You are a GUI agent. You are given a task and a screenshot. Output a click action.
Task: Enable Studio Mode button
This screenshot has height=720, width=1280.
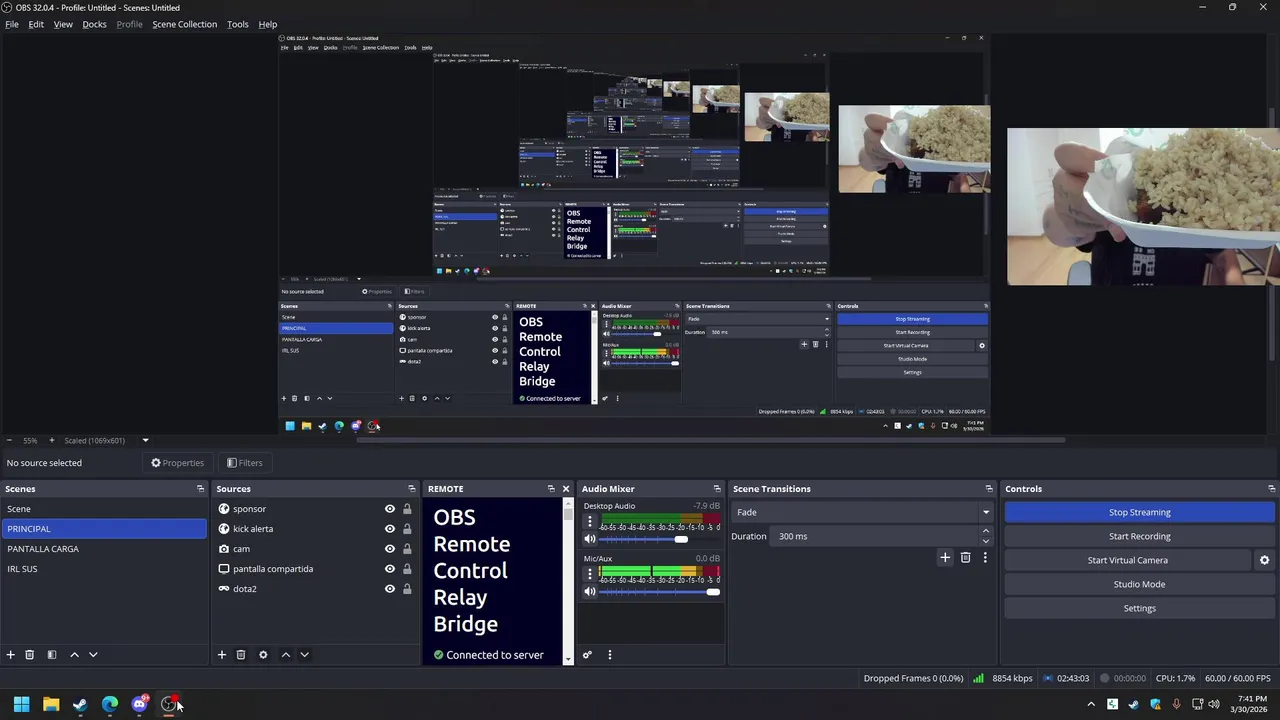pos(1139,584)
